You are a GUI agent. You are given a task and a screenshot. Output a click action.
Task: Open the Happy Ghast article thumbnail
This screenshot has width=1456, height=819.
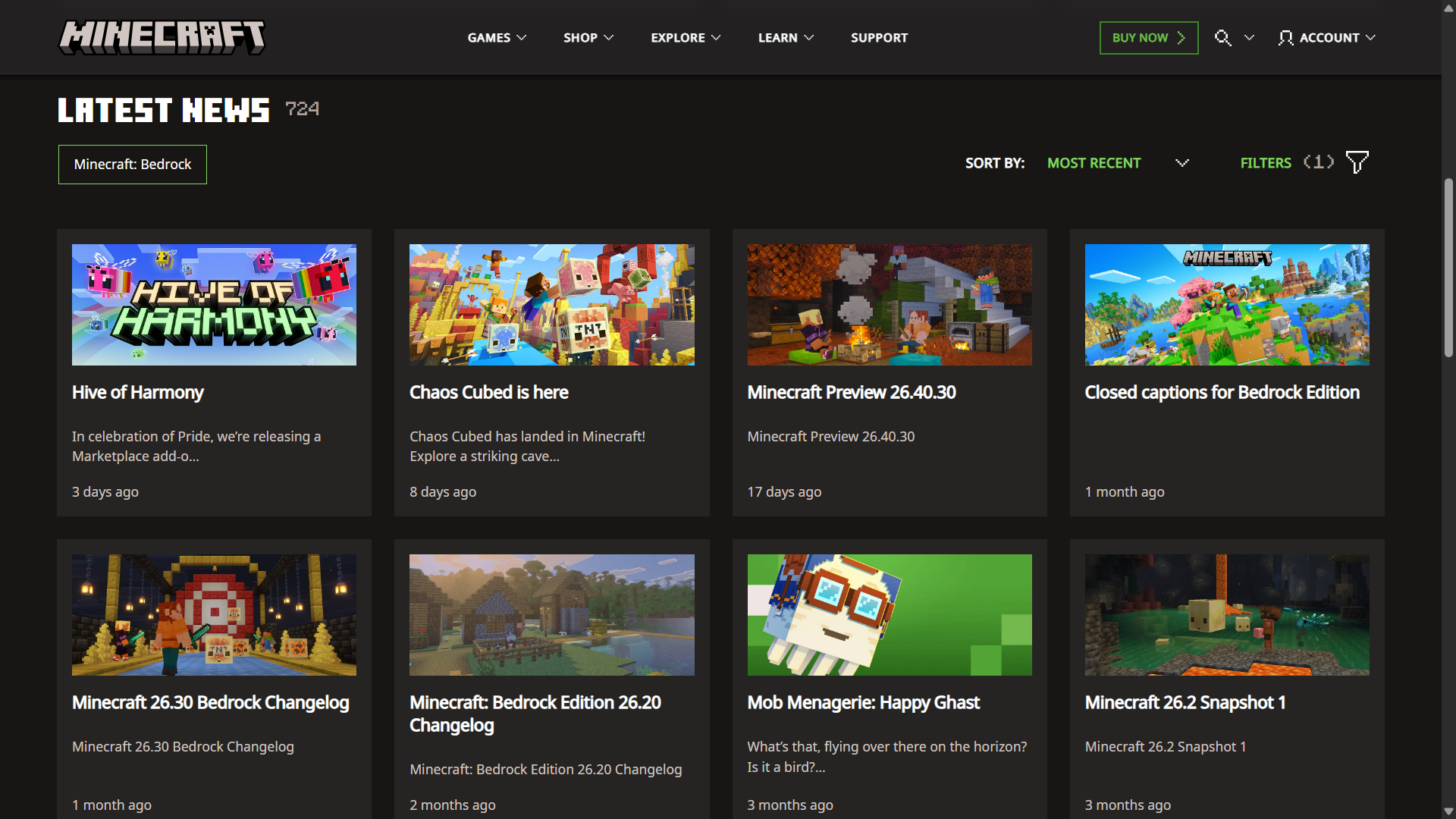(x=890, y=615)
